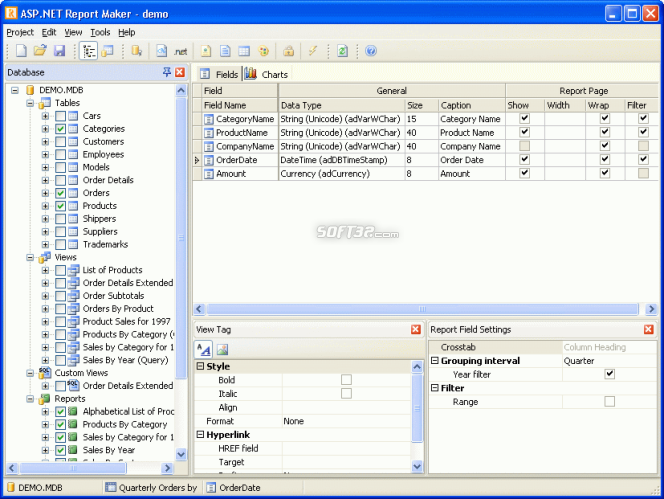Image resolution: width=664 pixels, height=499 pixels.
Task: Open the View menu
Action: (73, 32)
